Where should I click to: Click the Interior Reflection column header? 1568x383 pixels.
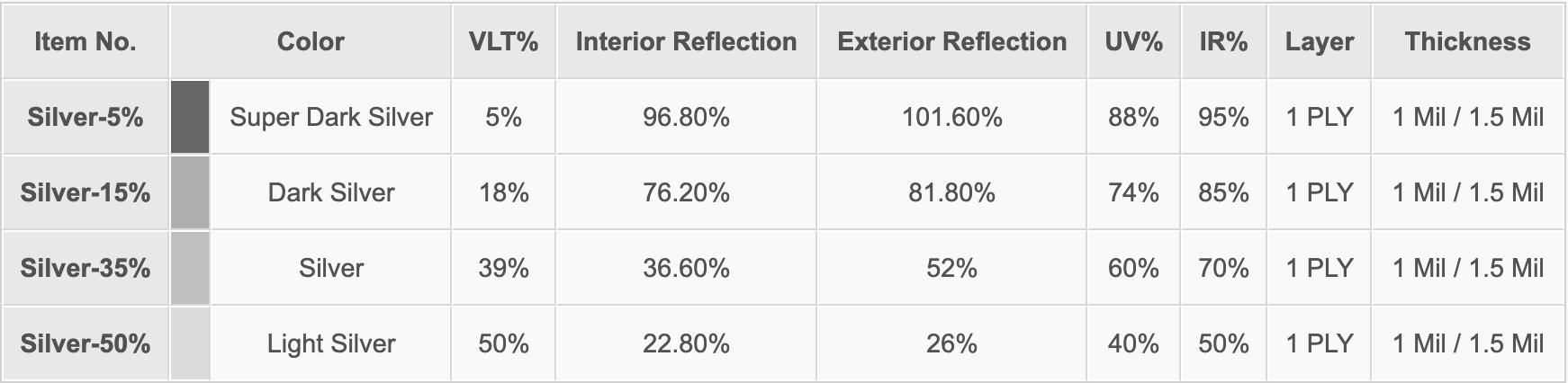click(x=686, y=41)
